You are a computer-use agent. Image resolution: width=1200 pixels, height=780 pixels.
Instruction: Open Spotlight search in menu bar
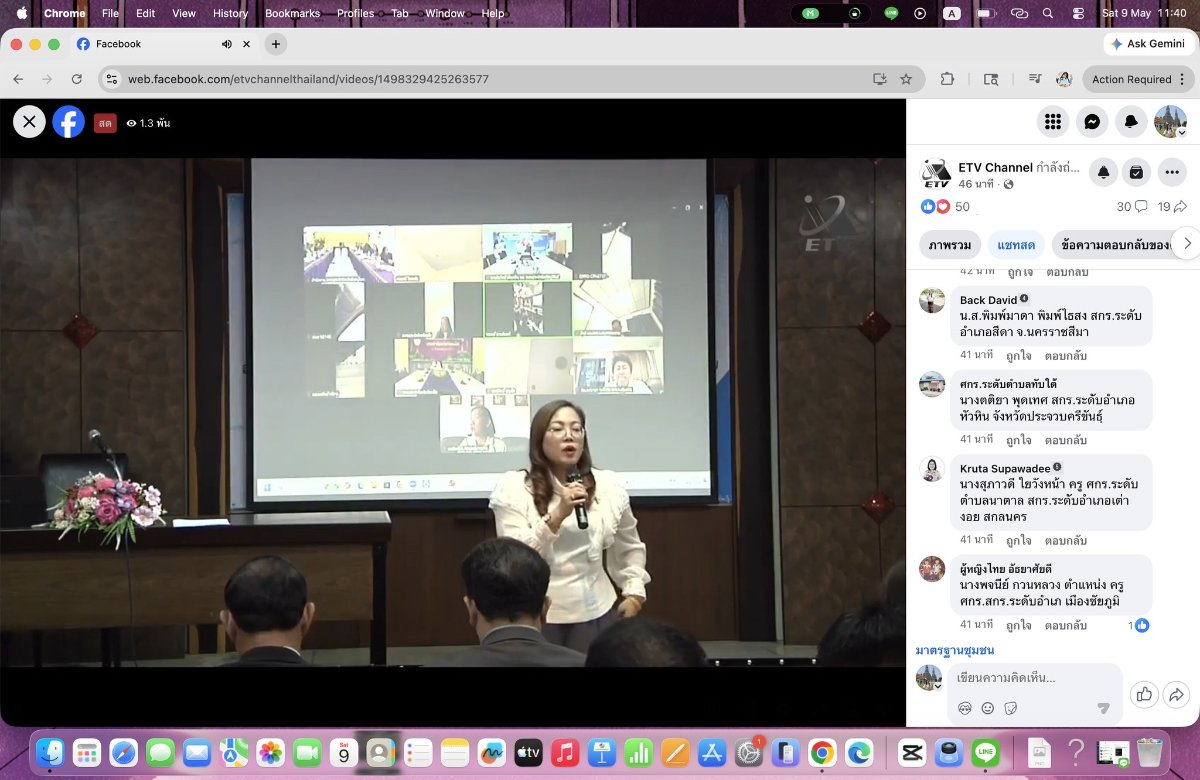tap(1048, 13)
